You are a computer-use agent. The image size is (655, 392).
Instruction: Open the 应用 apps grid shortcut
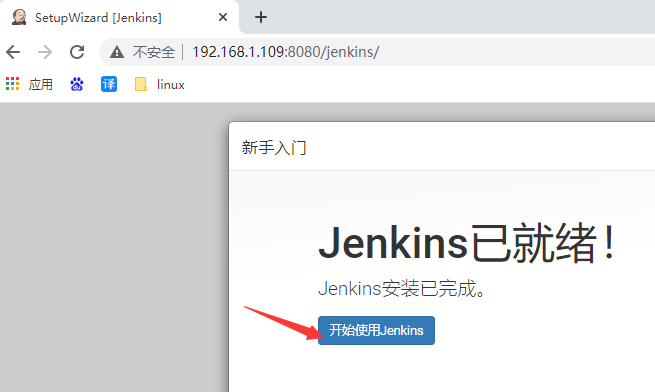click(x=29, y=84)
